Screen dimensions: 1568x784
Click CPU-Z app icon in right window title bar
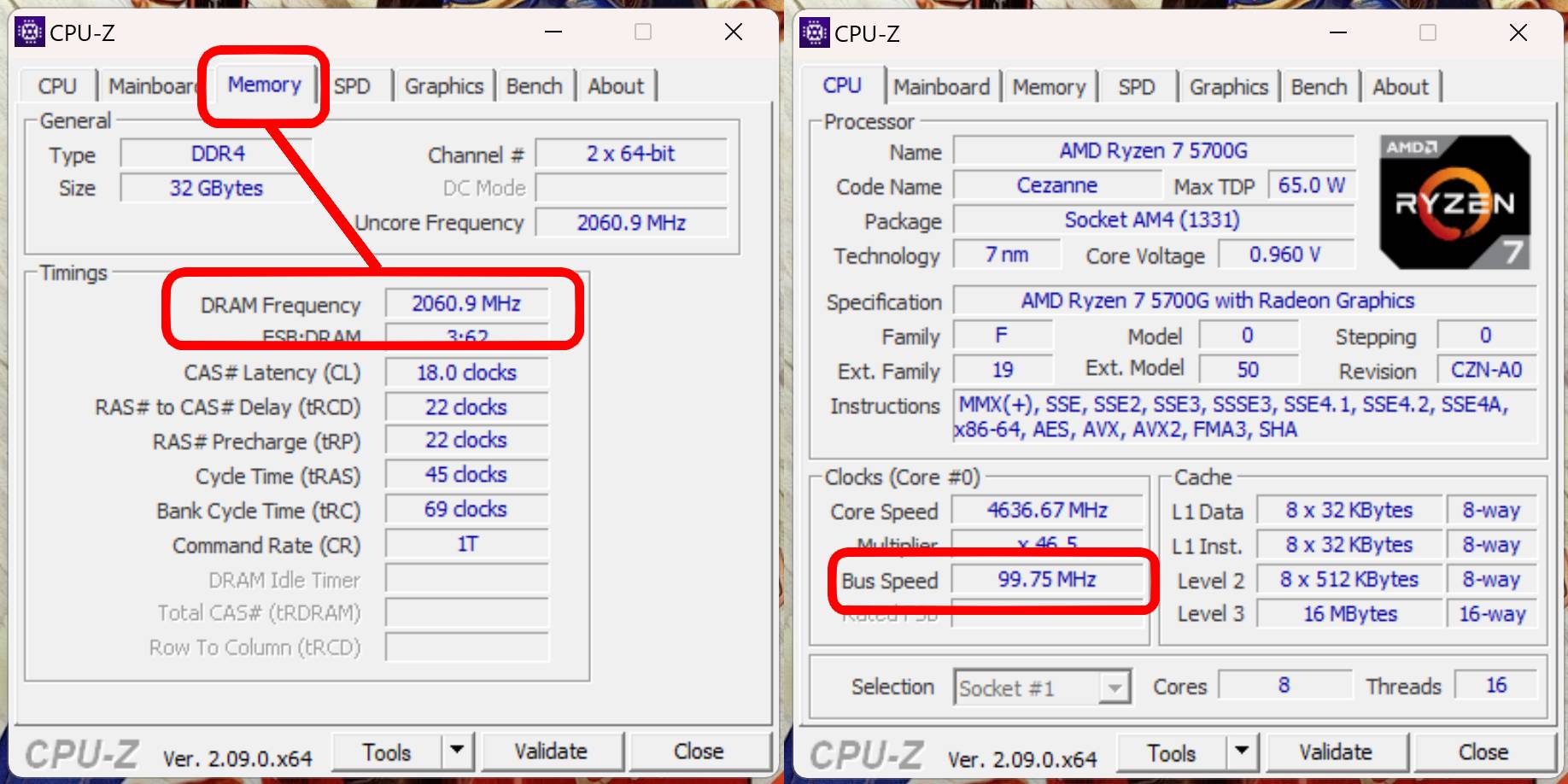(815, 32)
